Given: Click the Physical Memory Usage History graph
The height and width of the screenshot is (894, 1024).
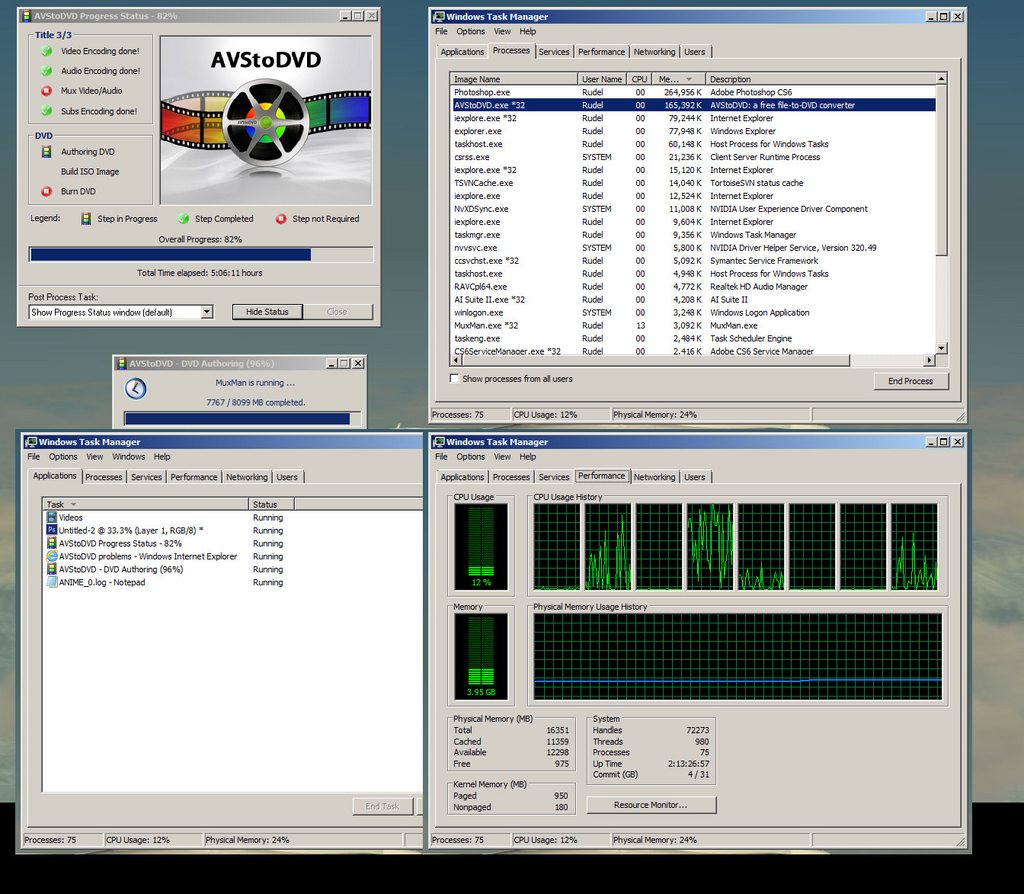Looking at the screenshot, I should click(x=738, y=656).
